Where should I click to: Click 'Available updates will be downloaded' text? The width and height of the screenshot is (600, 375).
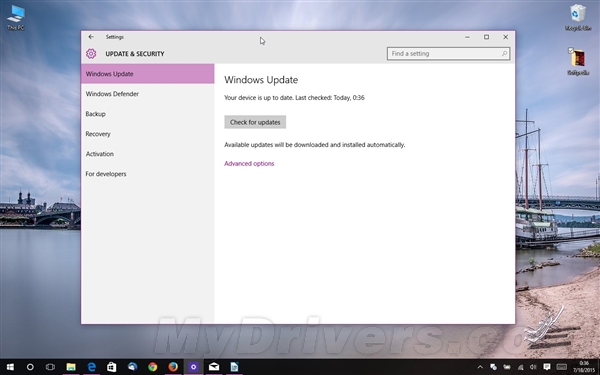315,145
